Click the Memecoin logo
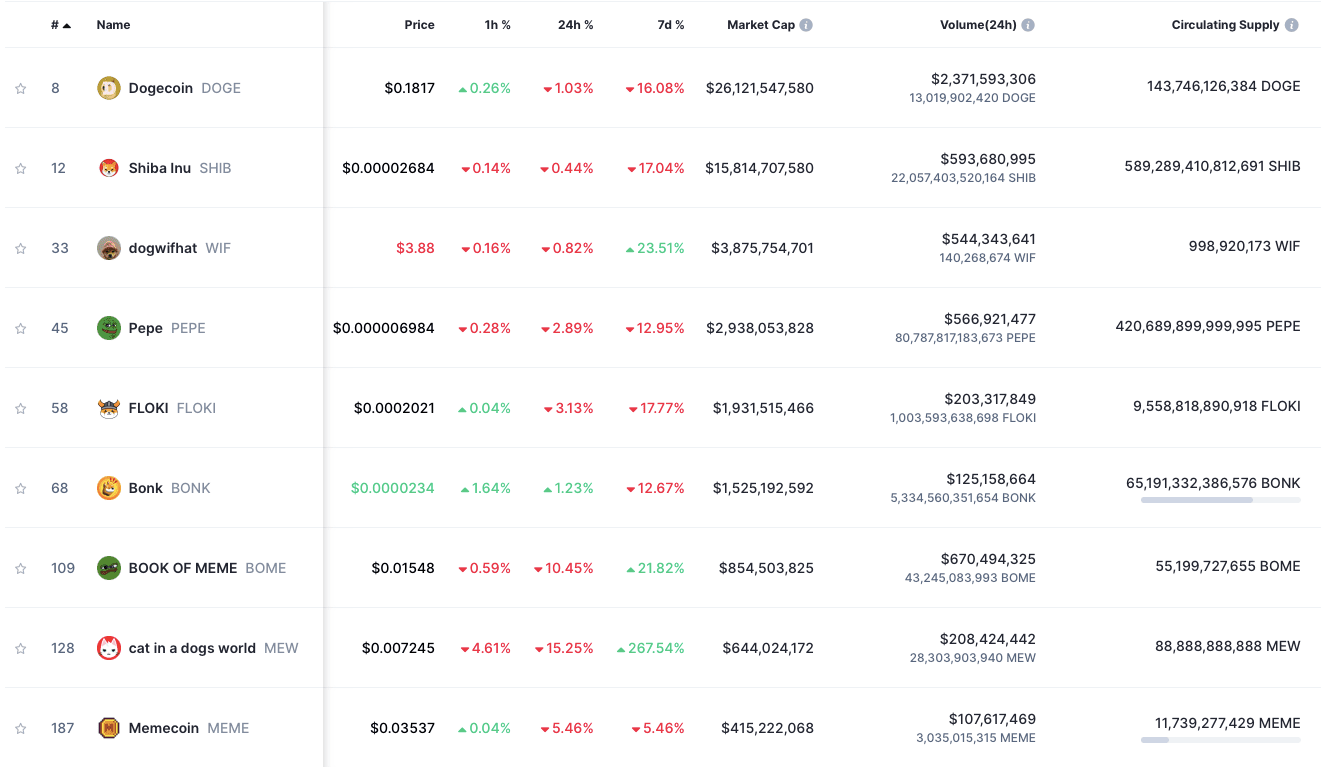Screen dimensions: 1321x767 click(x=109, y=728)
